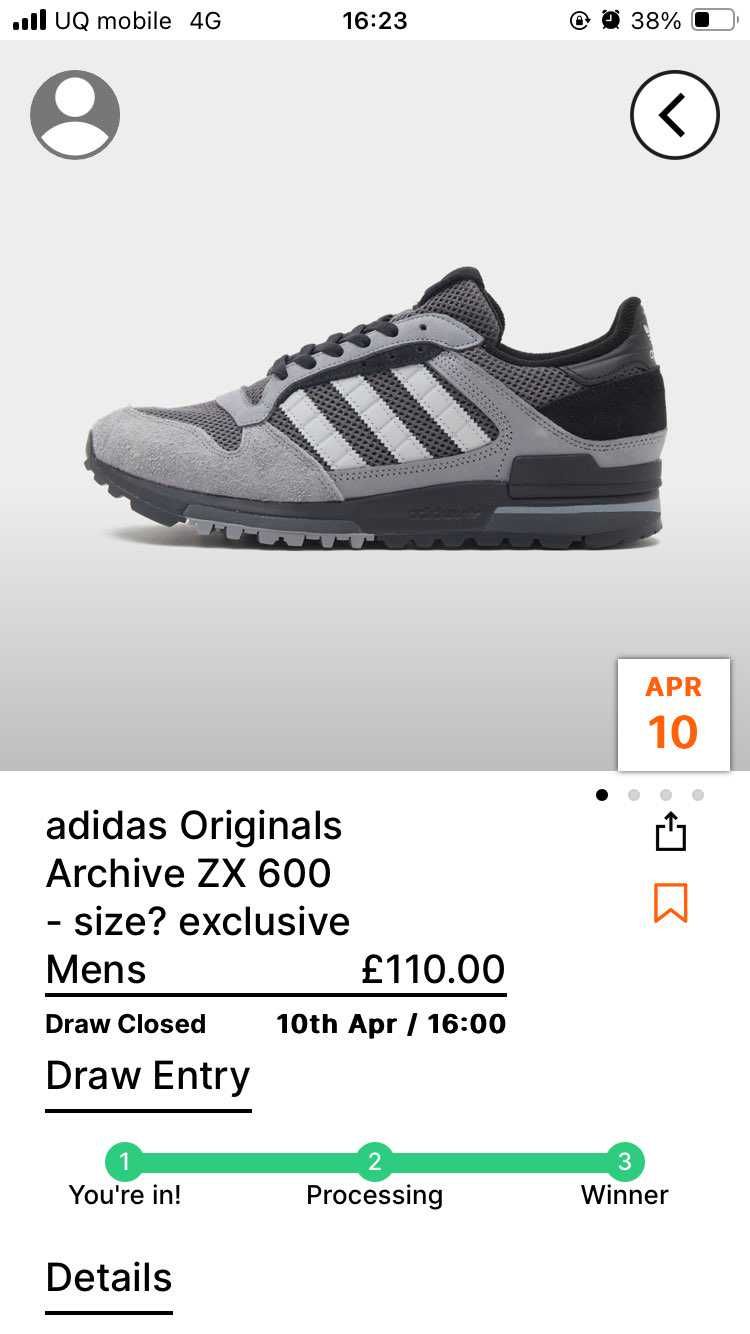The width and height of the screenshot is (750, 1334).
Task: Open the user profile avatar icon
Action: pos(75,114)
